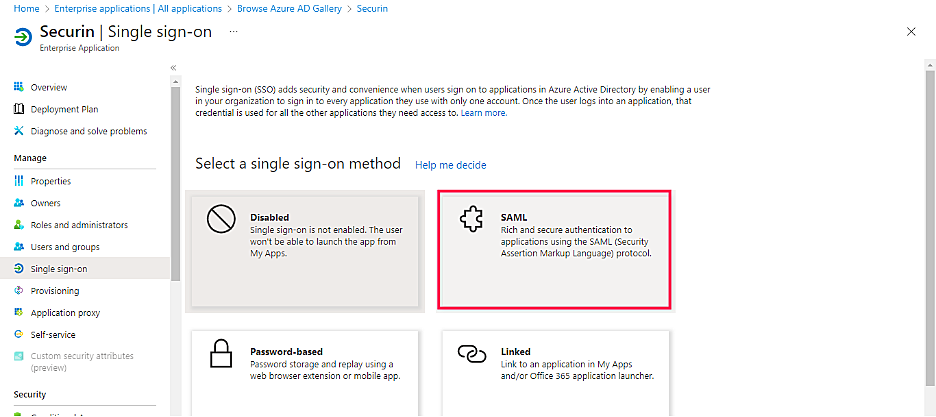Click the Manage section heading

pos(30,157)
